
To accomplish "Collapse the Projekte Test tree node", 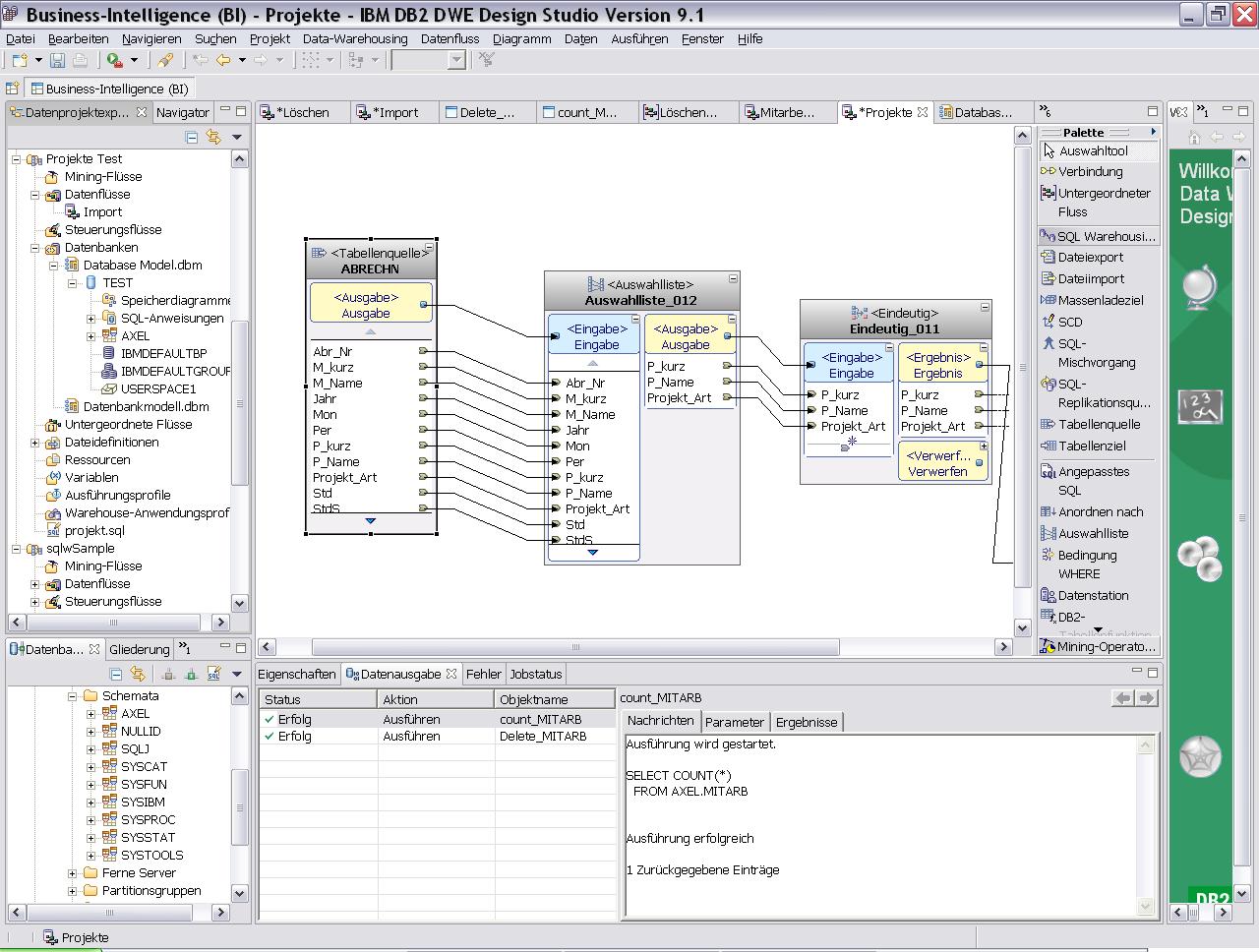I will click(17, 159).
